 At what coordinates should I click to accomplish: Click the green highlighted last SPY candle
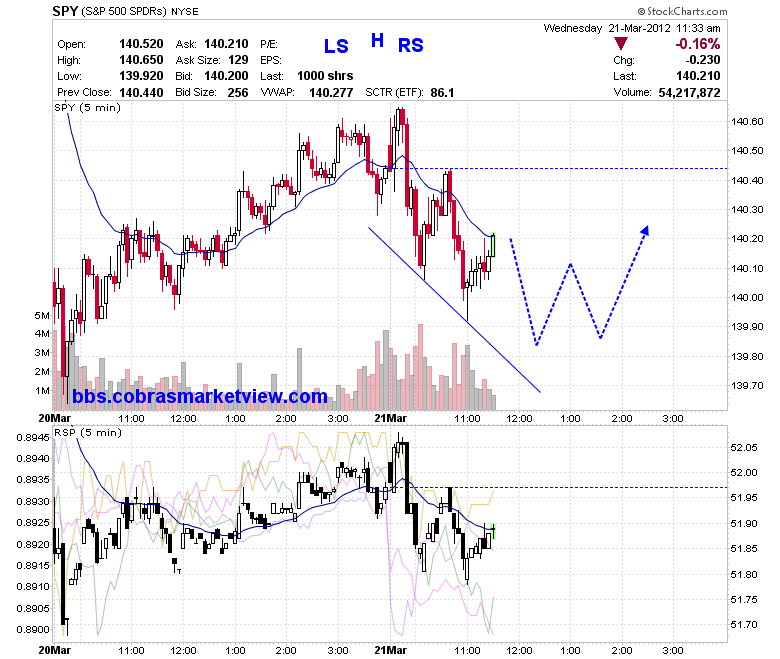point(493,245)
